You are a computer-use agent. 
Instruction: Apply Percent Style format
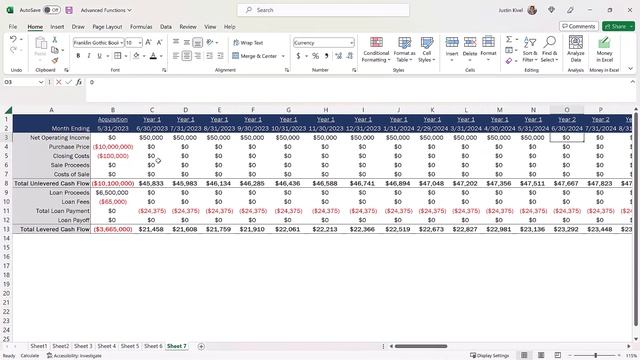[x=316, y=56]
